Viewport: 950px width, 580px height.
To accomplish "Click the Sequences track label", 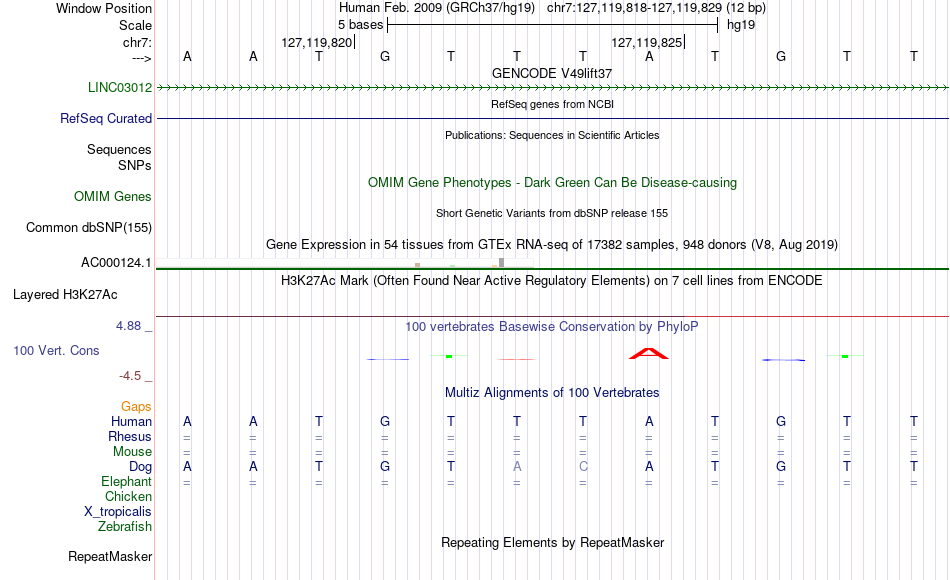I will click(x=119, y=149).
